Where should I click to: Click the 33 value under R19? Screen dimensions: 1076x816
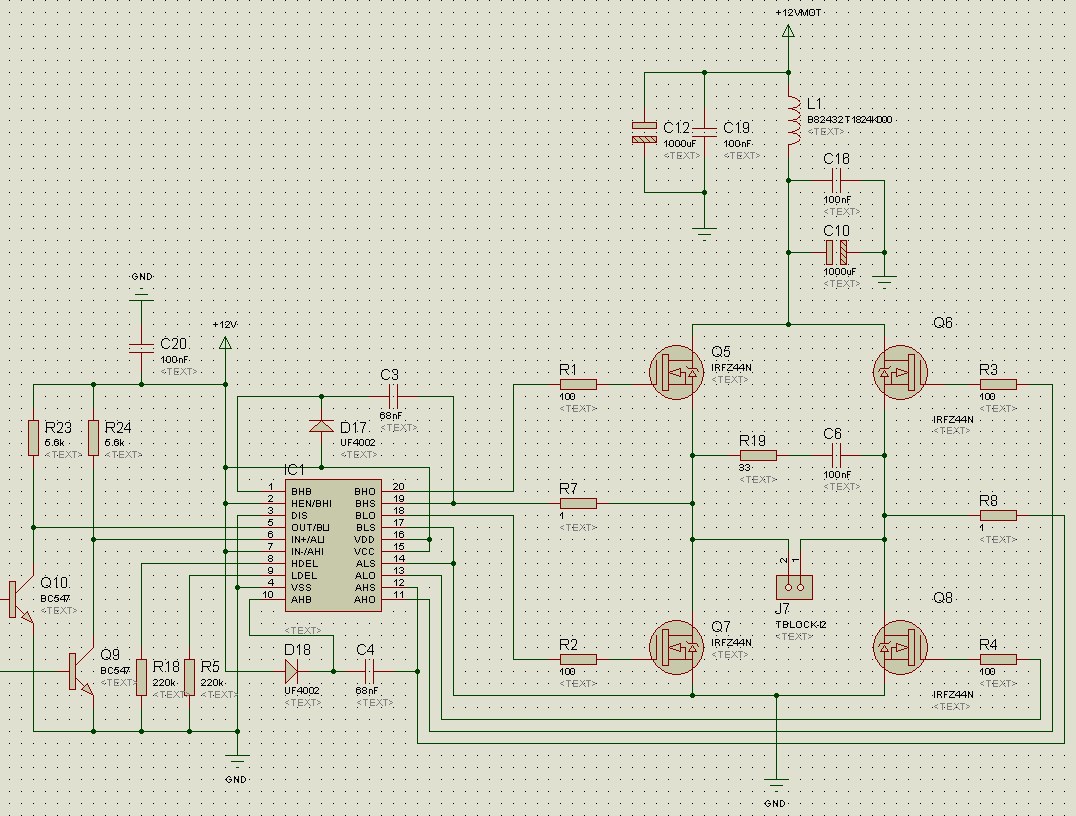click(x=745, y=468)
